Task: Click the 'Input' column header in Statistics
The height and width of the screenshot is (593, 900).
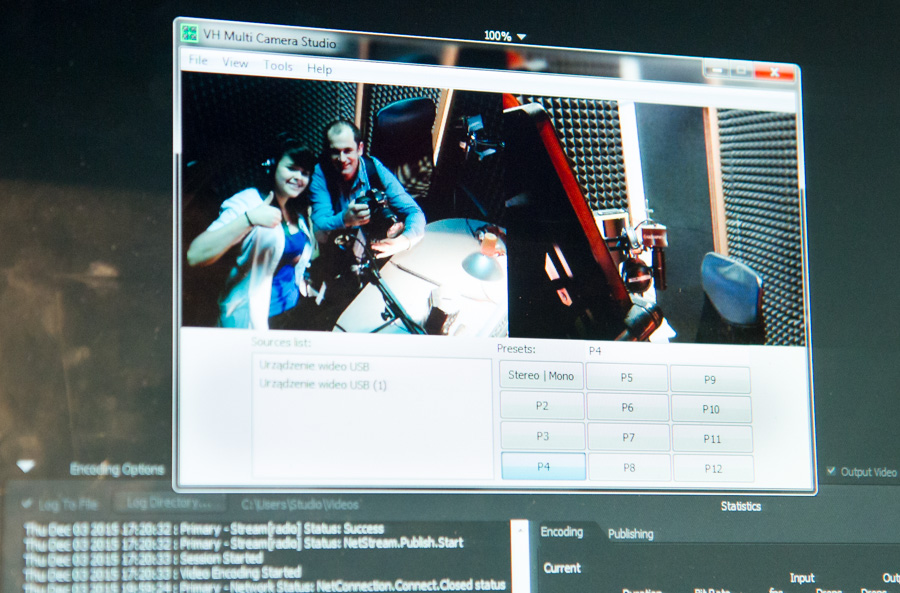Action: tap(802, 578)
